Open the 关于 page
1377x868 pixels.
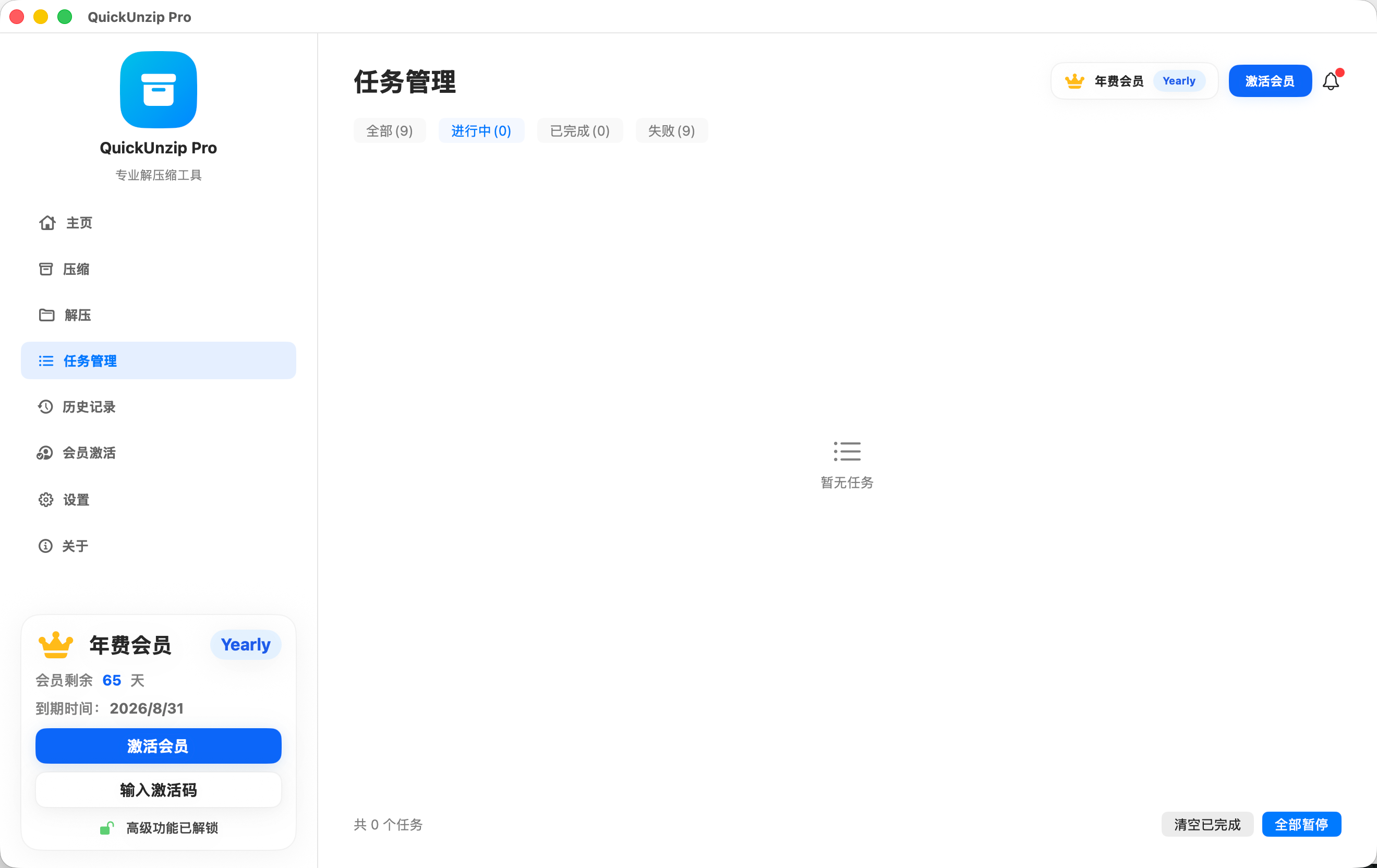point(159,546)
